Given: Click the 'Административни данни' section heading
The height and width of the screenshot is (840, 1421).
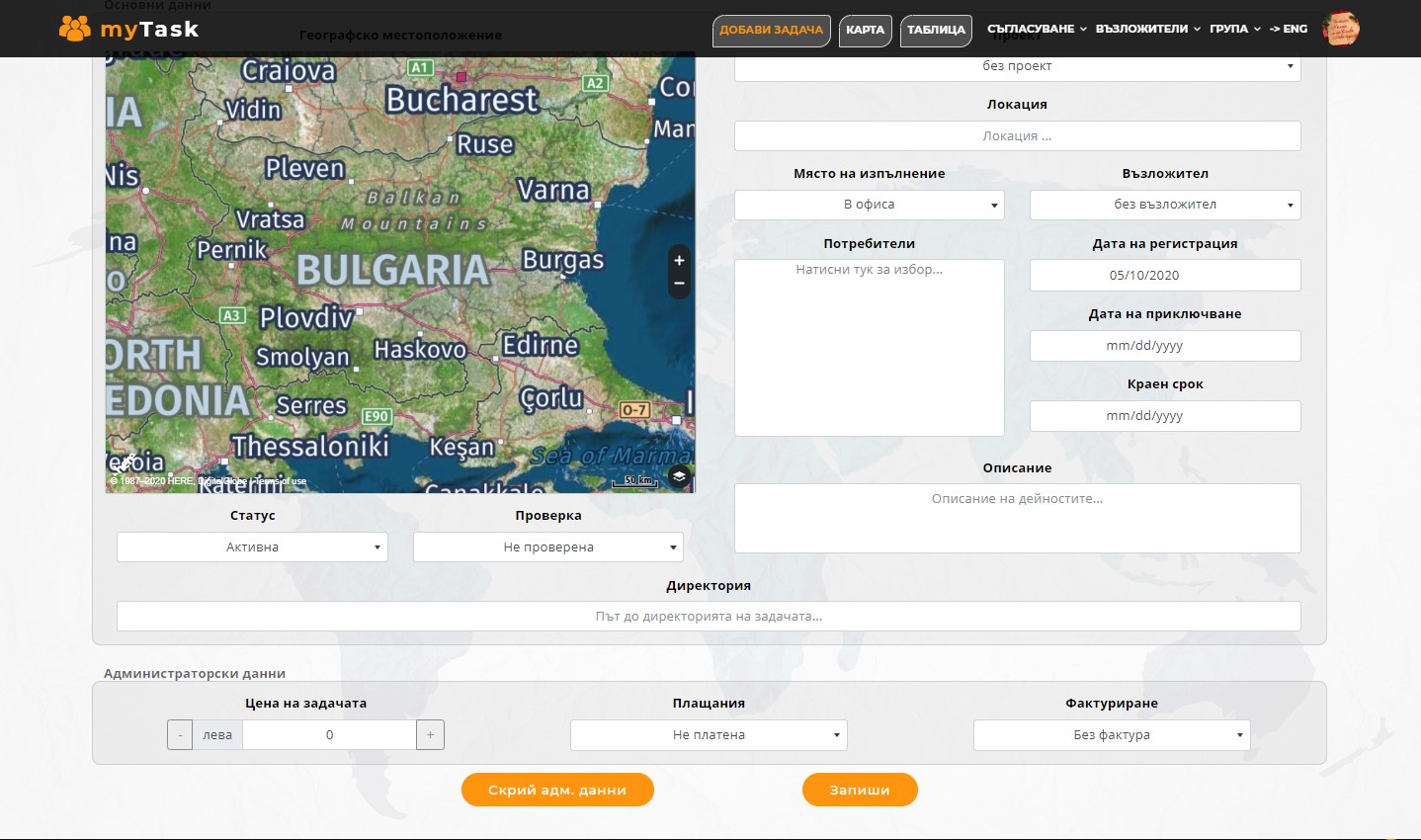Looking at the screenshot, I should click(x=195, y=673).
